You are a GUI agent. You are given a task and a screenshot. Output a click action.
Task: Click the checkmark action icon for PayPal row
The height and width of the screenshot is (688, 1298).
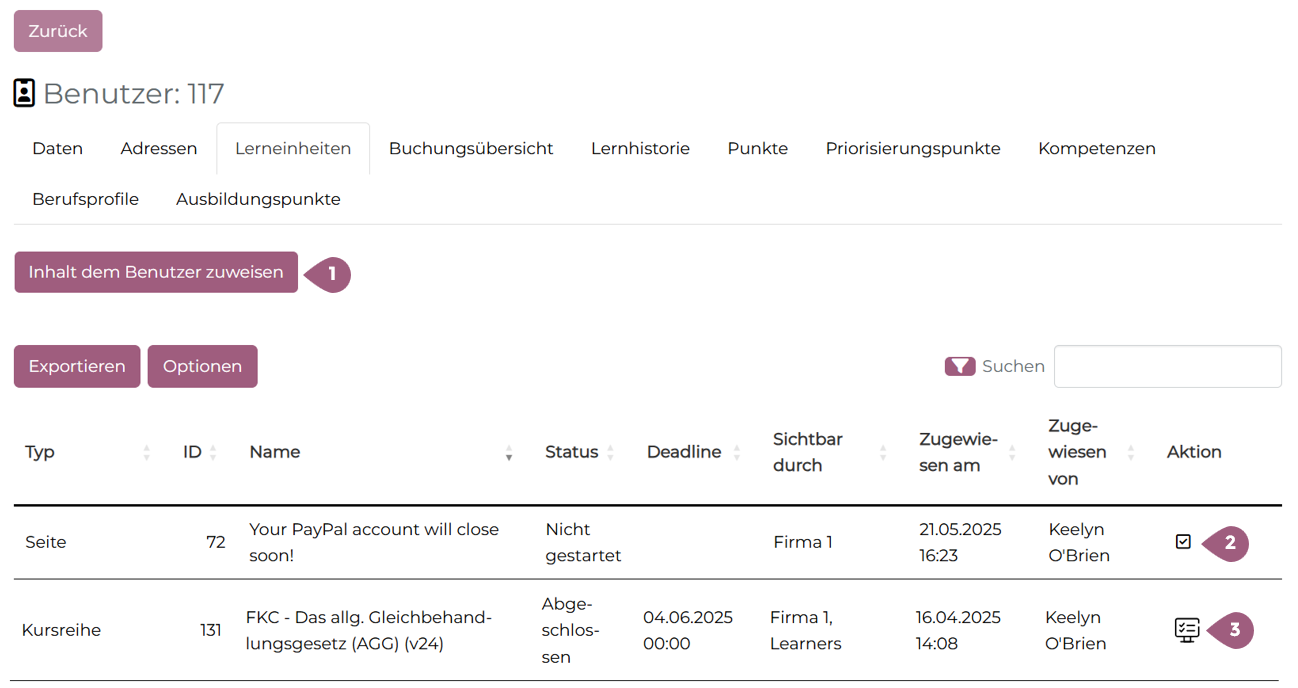click(x=1183, y=542)
